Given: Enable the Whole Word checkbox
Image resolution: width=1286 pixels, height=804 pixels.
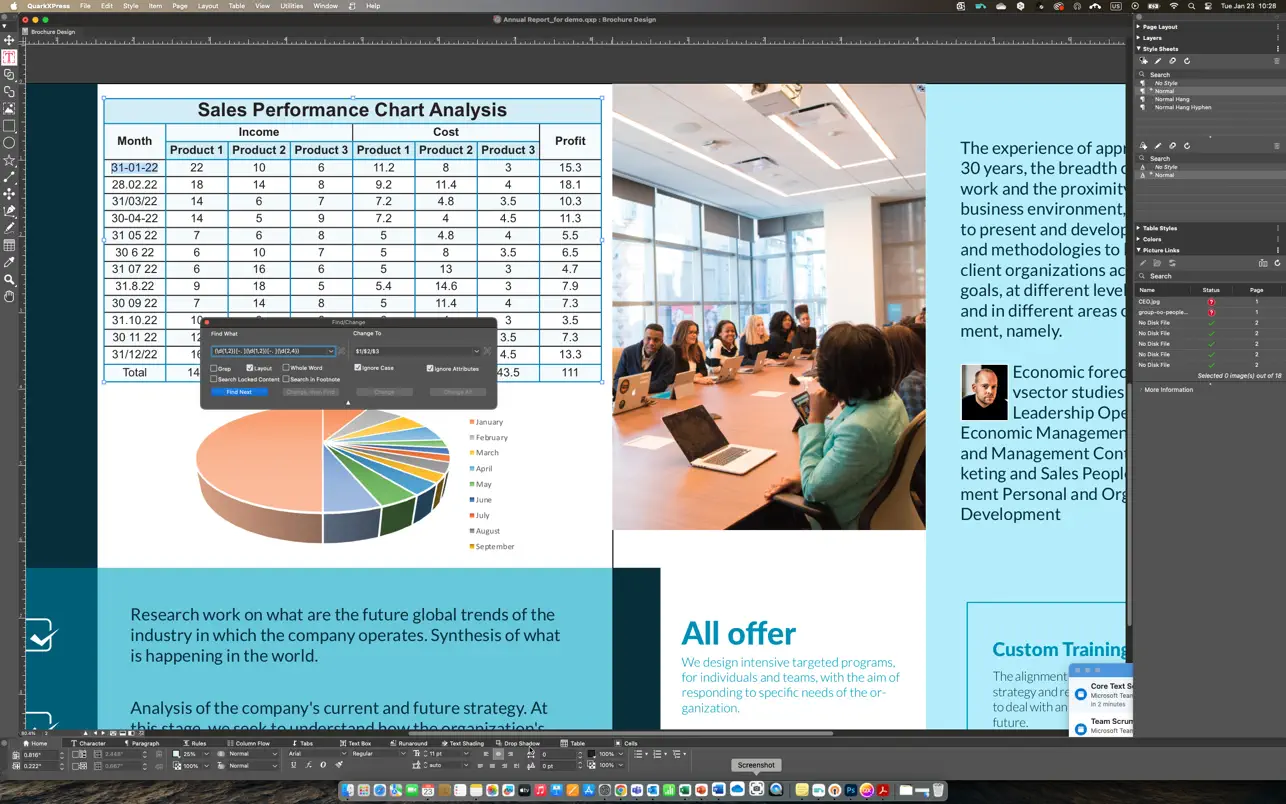Looking at the screenshot, I should point(286,368).
